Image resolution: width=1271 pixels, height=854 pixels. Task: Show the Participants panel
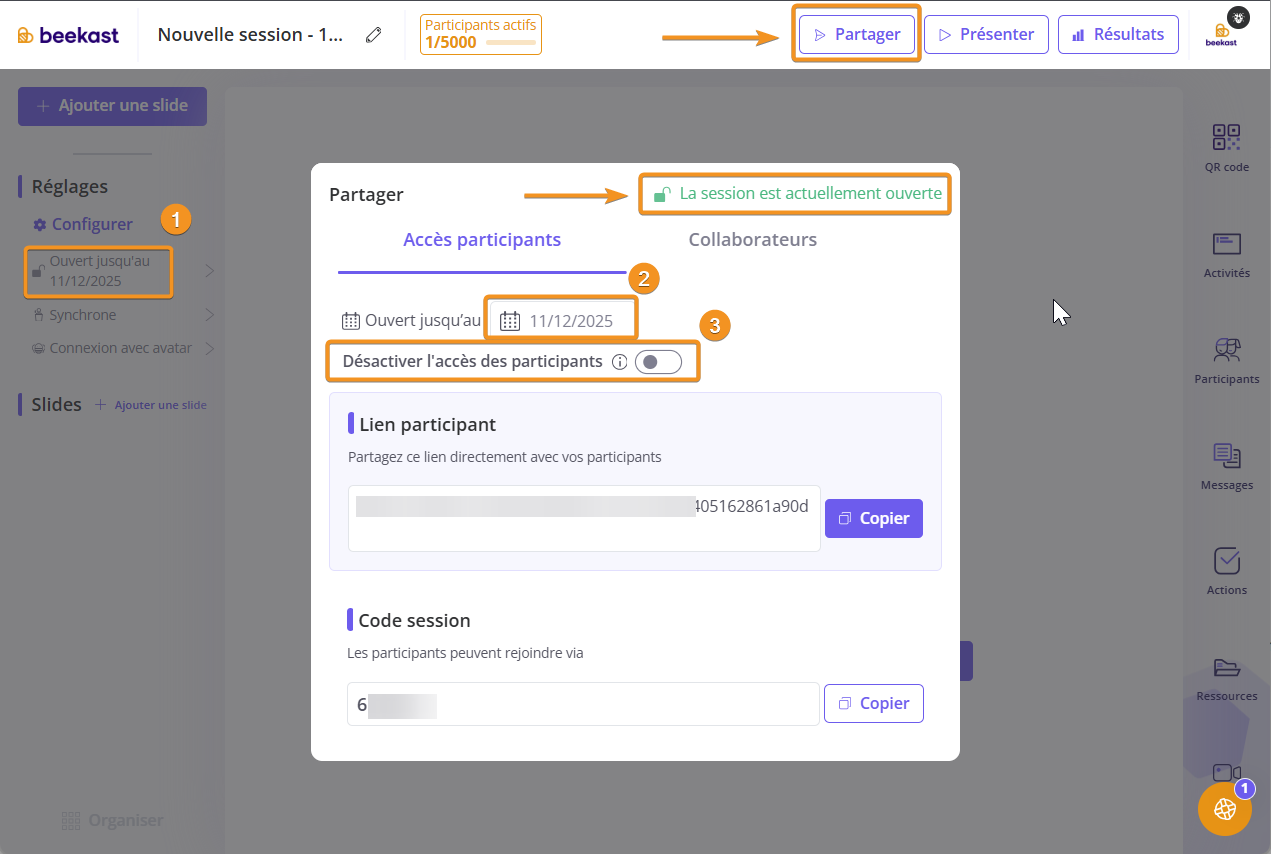pyautogui.click(x=1226, y=360)
